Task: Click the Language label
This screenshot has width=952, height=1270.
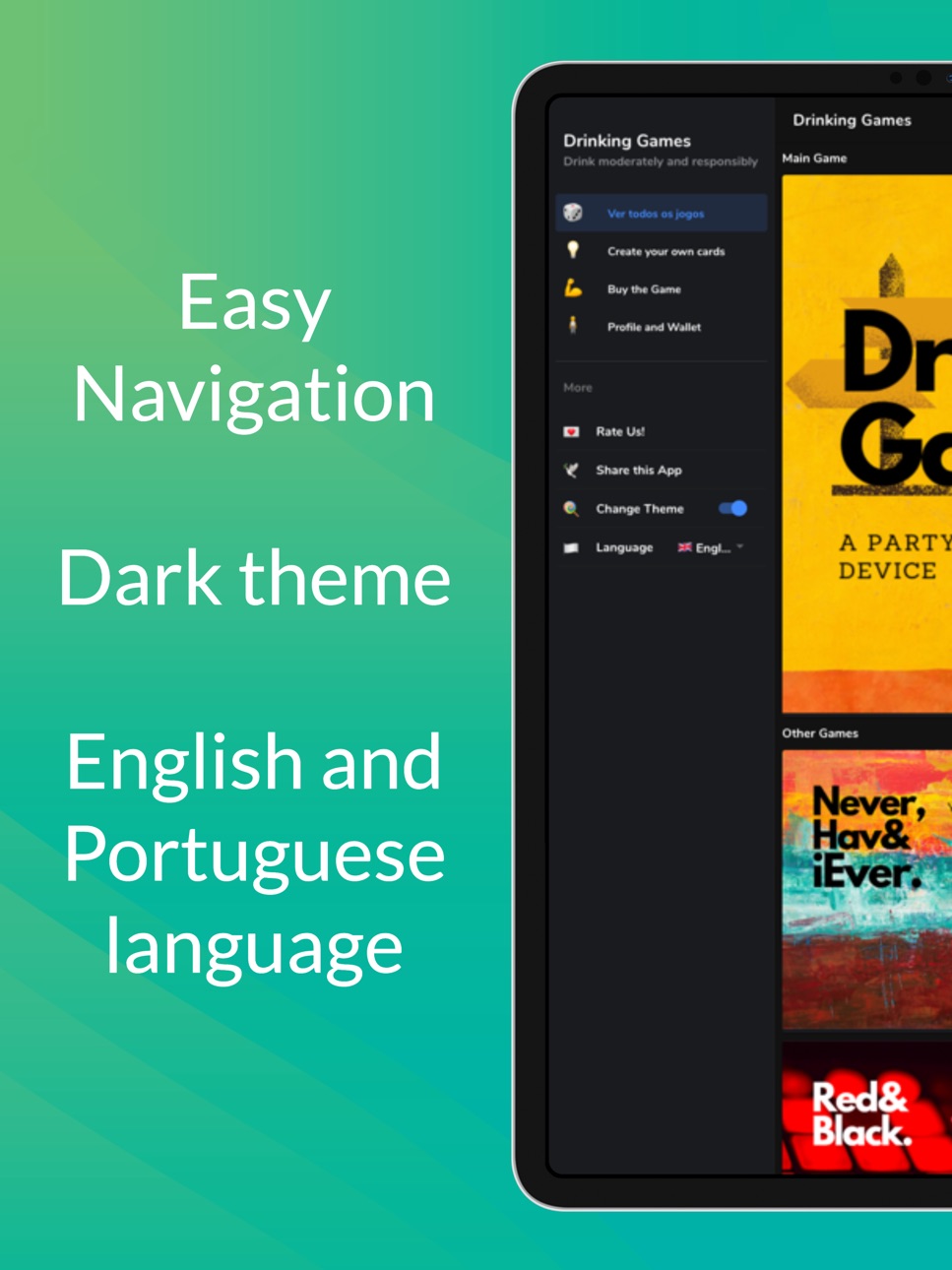Action: point(624,547)
